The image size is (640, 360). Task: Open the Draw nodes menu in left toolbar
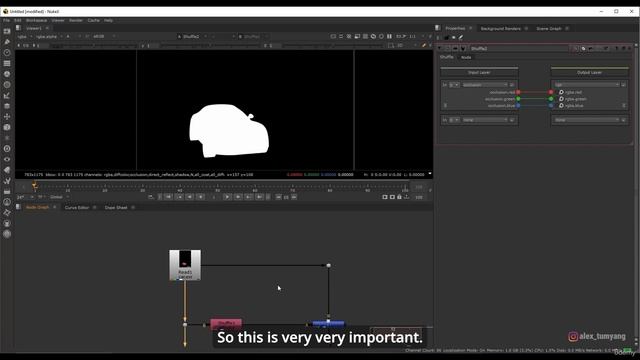(7, 42)
